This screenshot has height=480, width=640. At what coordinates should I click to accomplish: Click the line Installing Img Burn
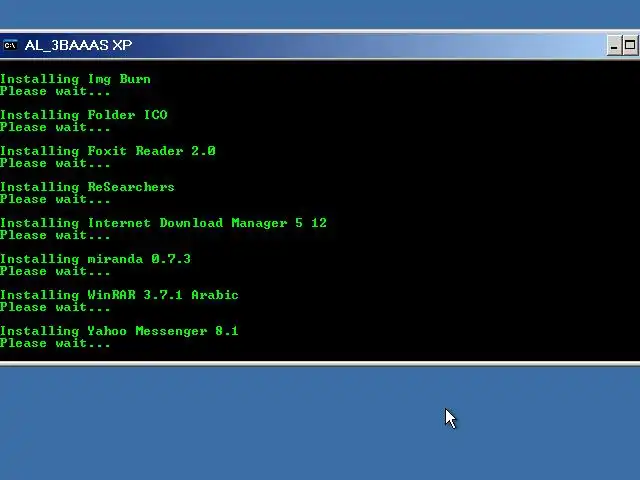pyautogui.click(x=76, y=79)
